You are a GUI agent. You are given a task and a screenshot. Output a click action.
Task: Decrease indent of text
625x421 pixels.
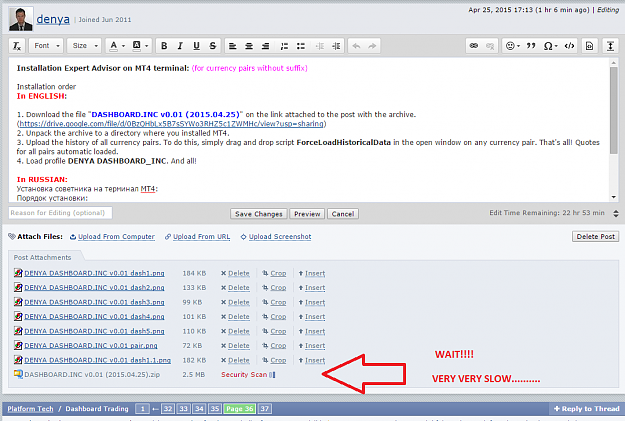click(x=320, y=46)
